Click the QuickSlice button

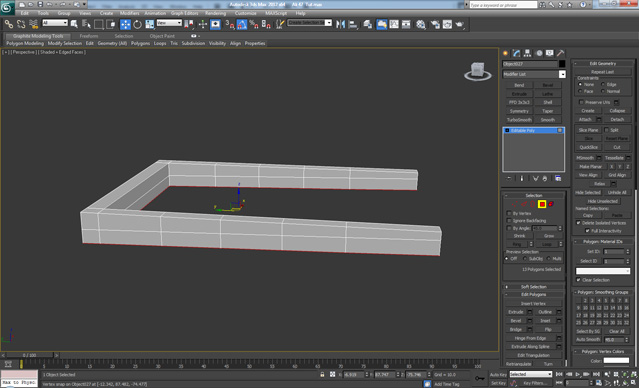click(x=588, y=147)
